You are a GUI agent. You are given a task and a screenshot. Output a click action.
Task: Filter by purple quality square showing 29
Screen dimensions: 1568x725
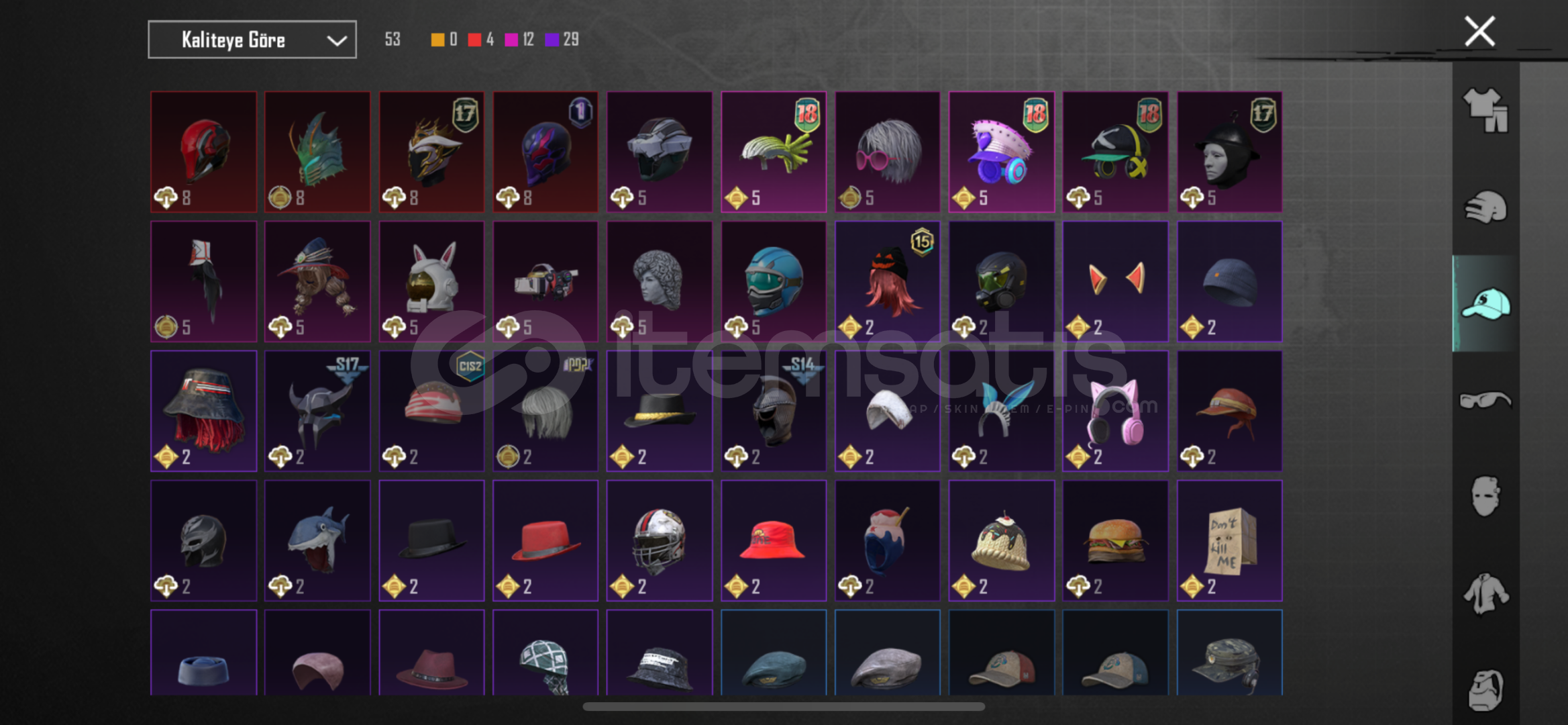(x=552, y=40)
